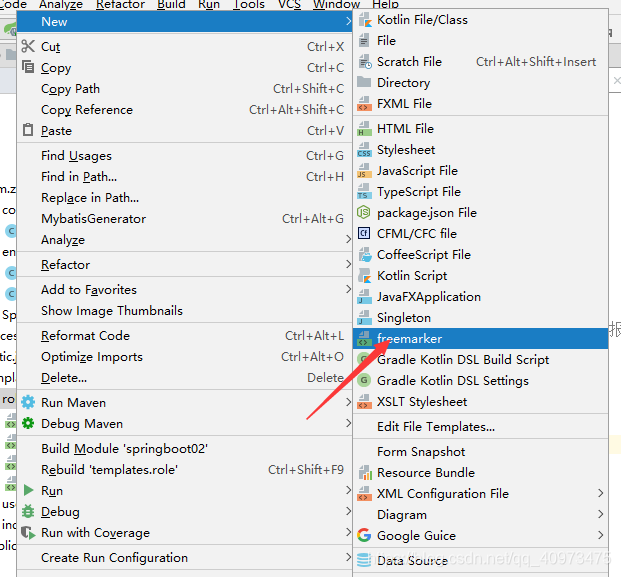This screenshot has width=621, height=577.
Task: Click the Directory folder icon
Action: pos(364,82)
